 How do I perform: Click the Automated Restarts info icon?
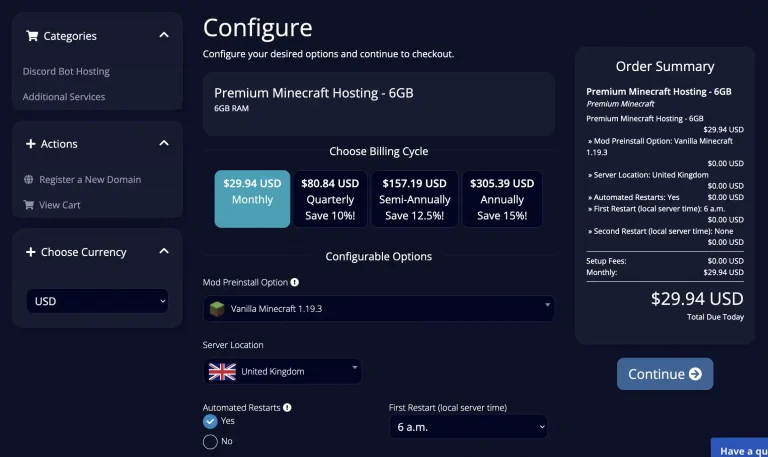tap(287, 408)
